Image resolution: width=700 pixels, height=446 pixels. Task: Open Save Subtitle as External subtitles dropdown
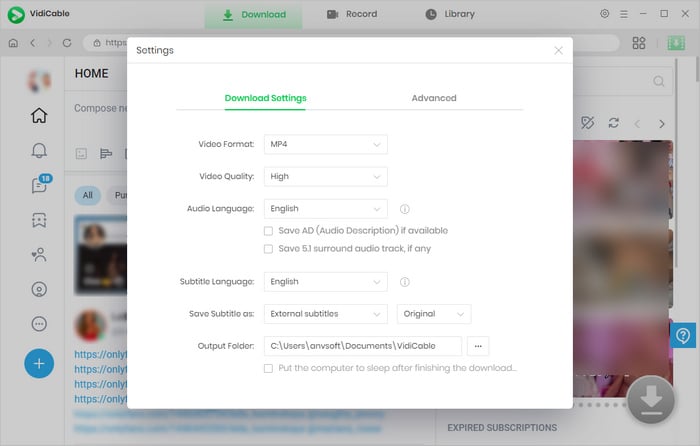[325, 314]
